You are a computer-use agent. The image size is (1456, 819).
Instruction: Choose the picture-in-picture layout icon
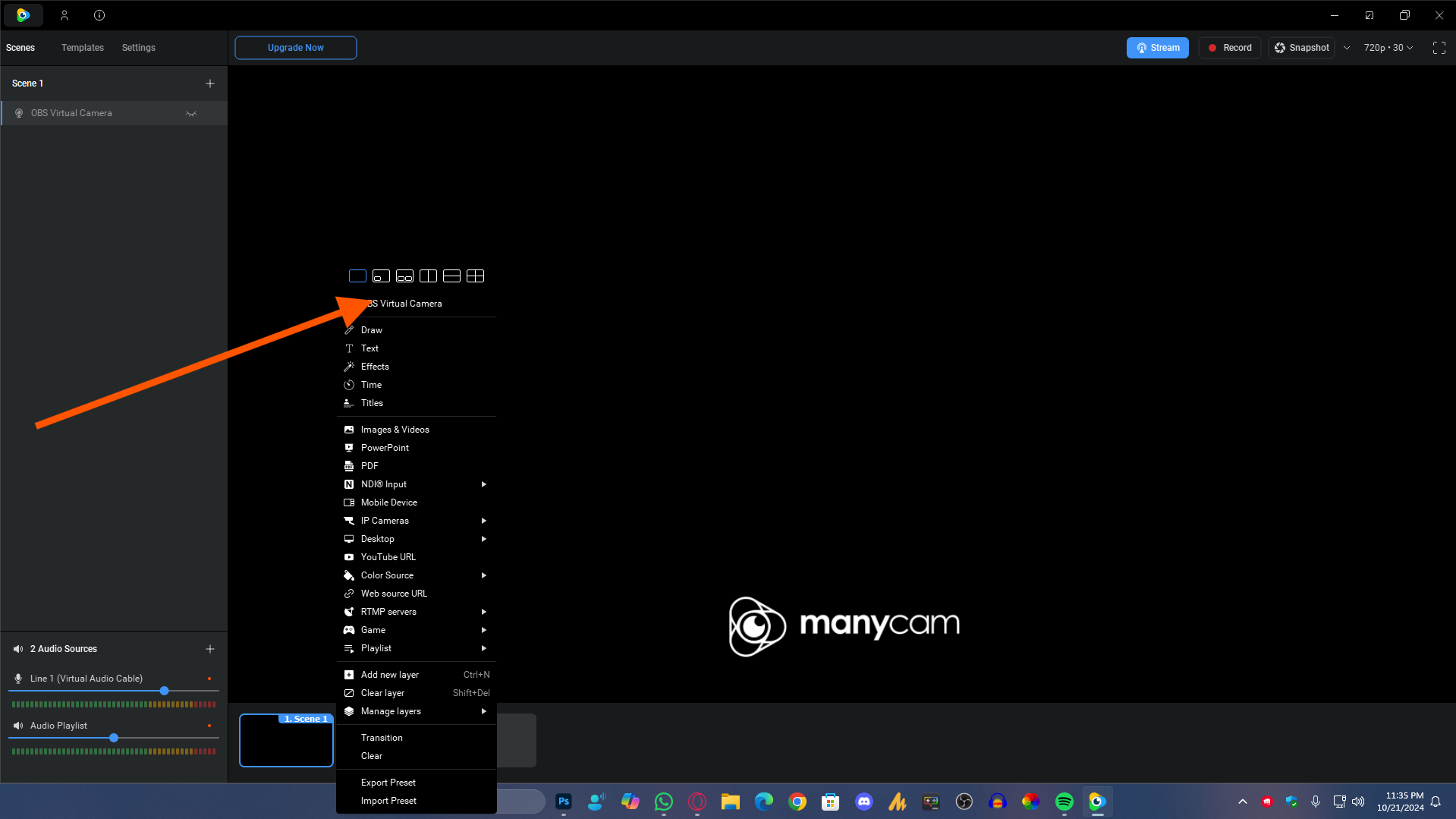pyautogui.click(x=381, y=276)
